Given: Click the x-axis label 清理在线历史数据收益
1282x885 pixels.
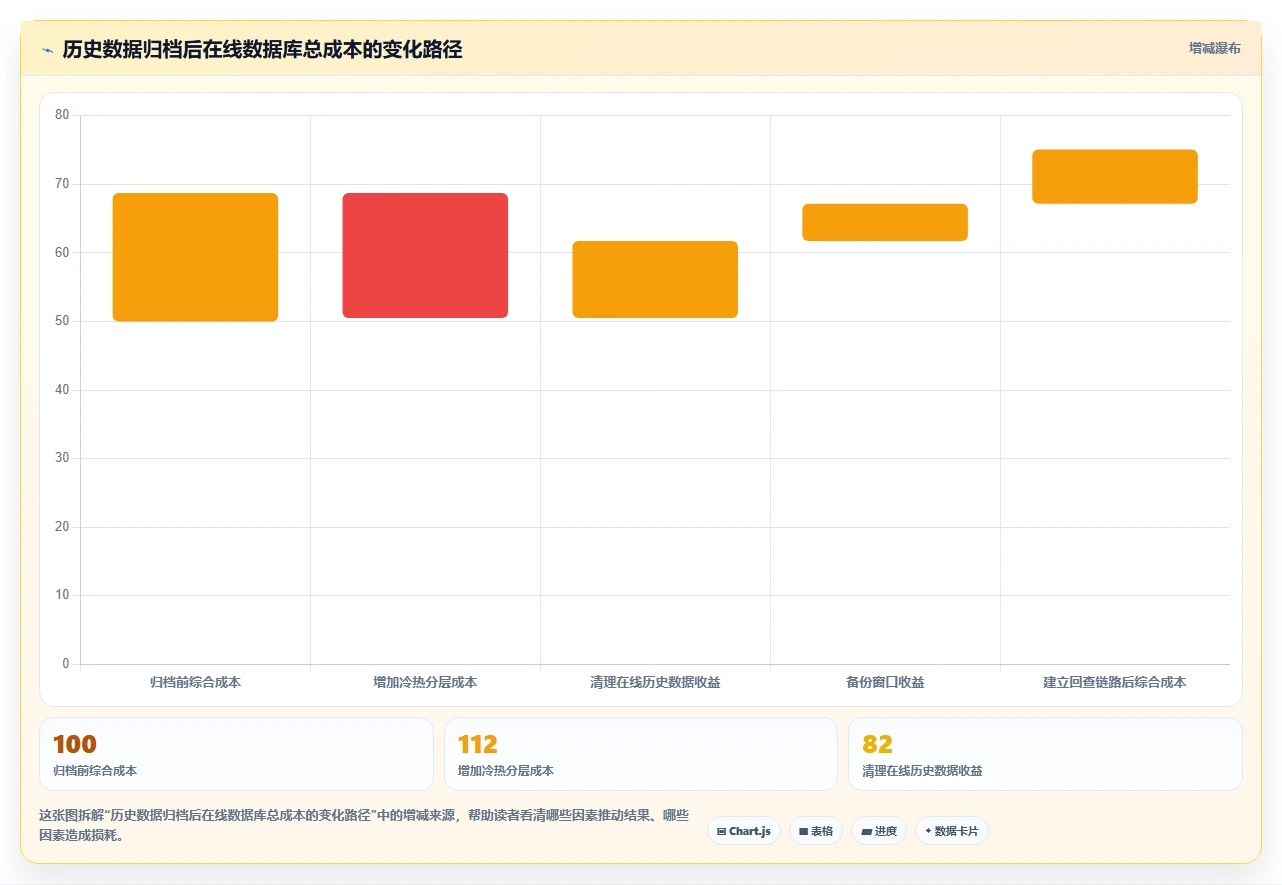Looking at the screenshot, I should point(655,682).
